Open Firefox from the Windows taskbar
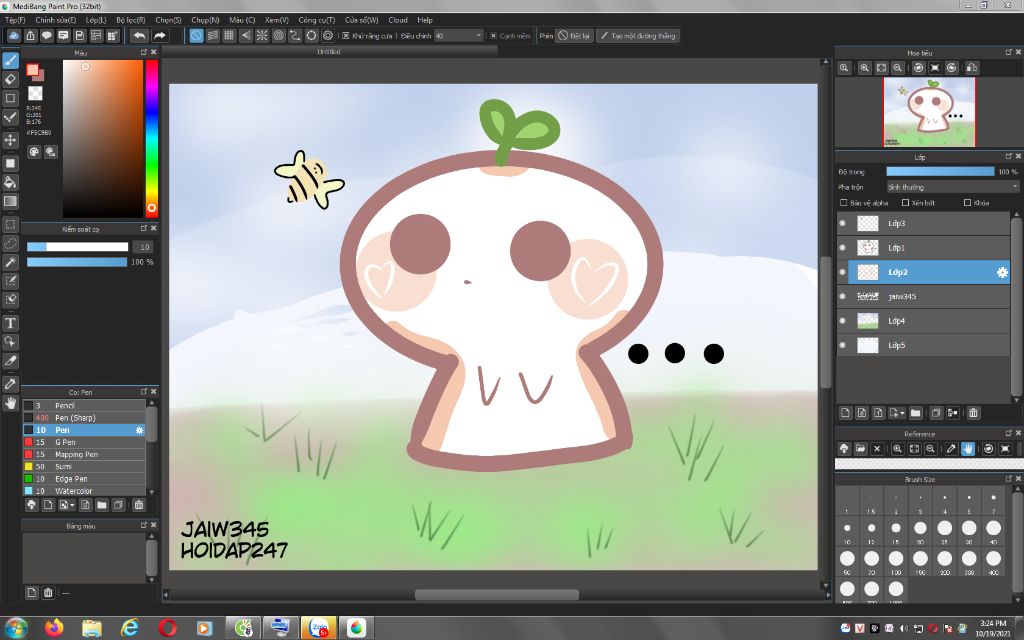 [x=54, y=628]
